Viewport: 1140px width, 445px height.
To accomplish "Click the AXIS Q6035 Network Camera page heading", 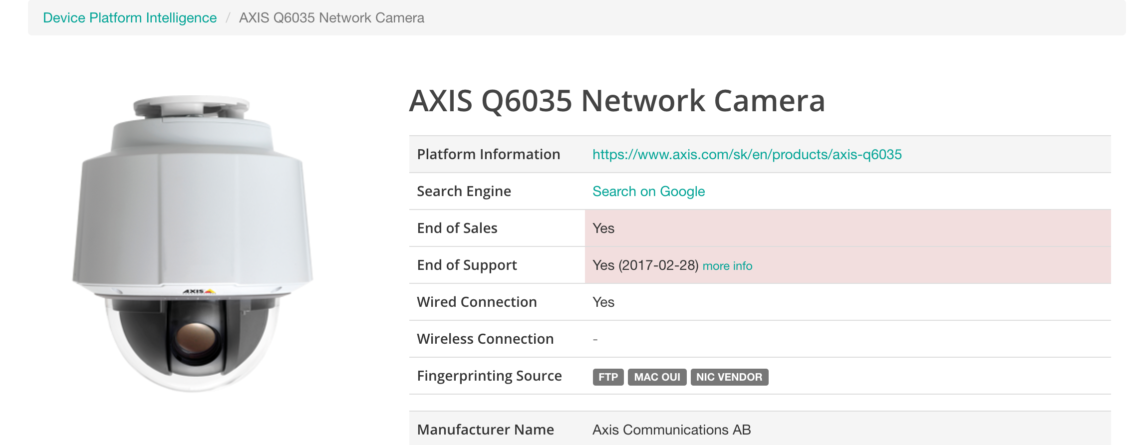I will coord(617,100).
